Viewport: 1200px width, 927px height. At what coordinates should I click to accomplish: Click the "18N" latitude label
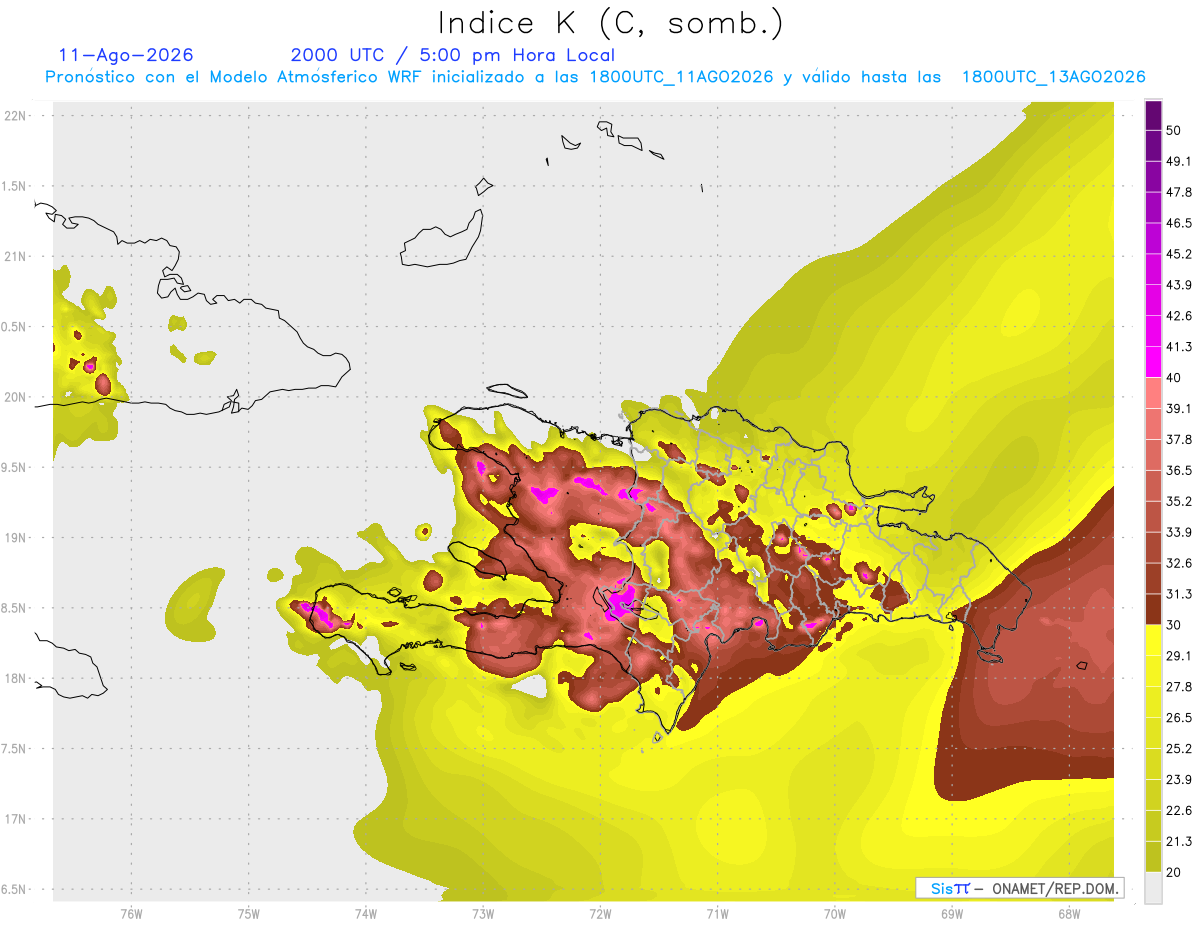tap(16, 678)
